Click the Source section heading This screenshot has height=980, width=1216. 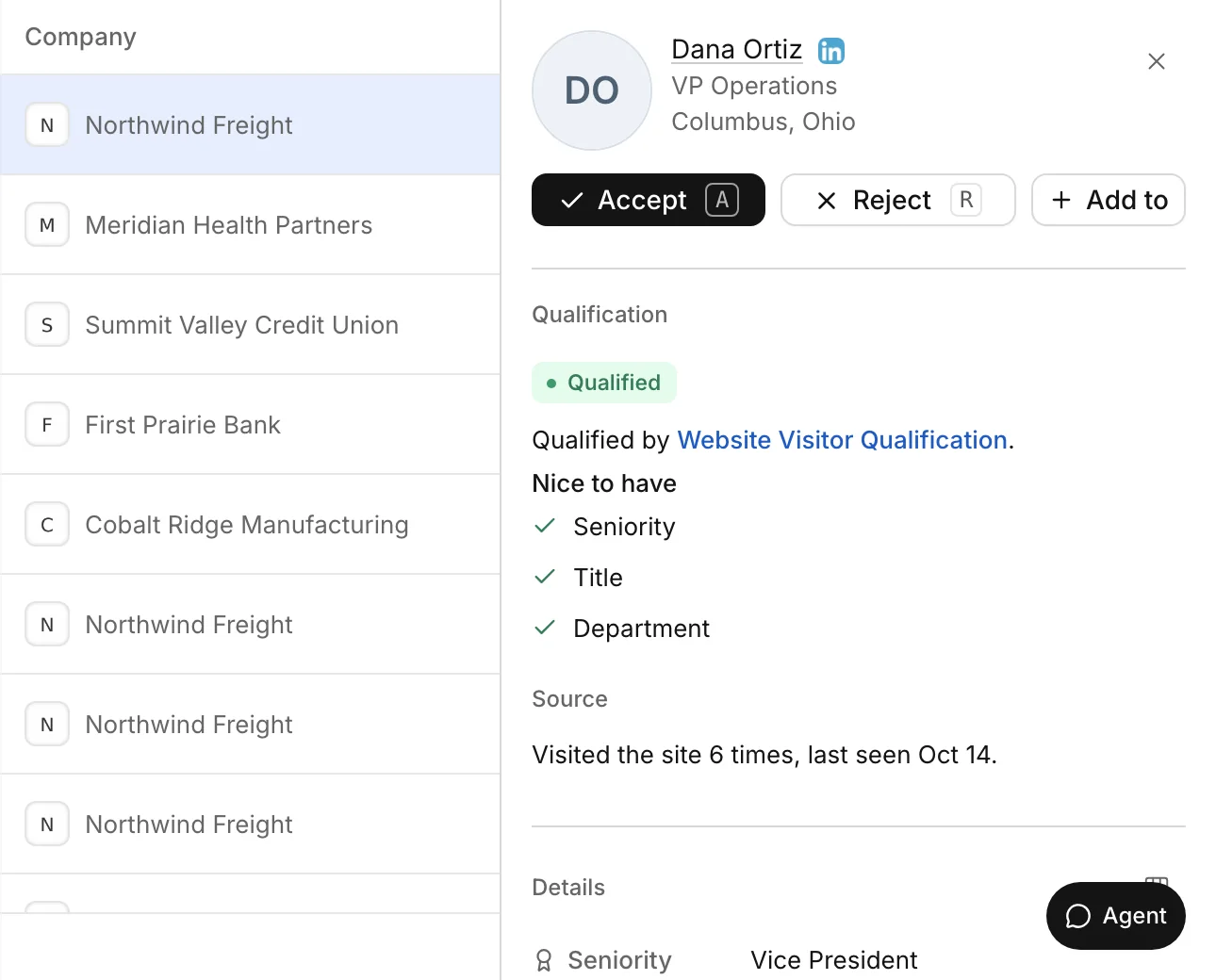tap(569, 699)
